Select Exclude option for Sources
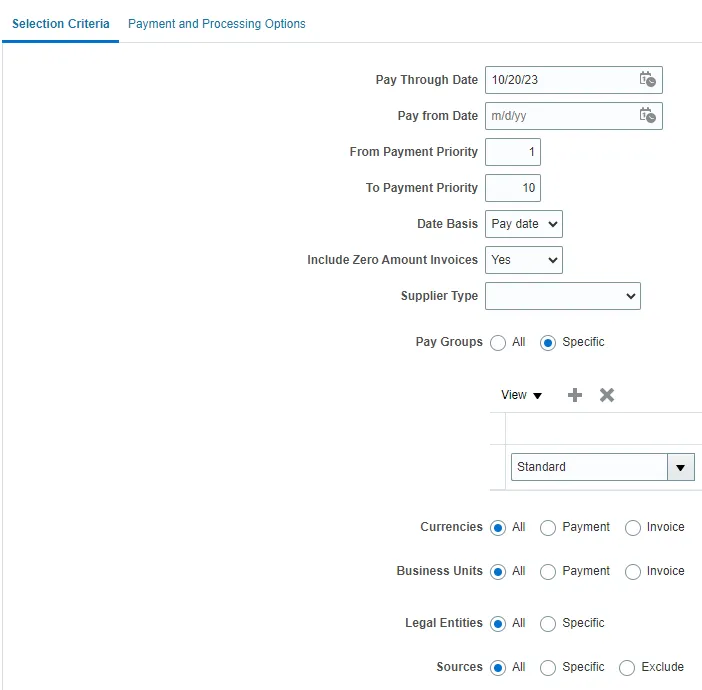The width and height of the screenshot is (702, 690). [x=627, y=668]
